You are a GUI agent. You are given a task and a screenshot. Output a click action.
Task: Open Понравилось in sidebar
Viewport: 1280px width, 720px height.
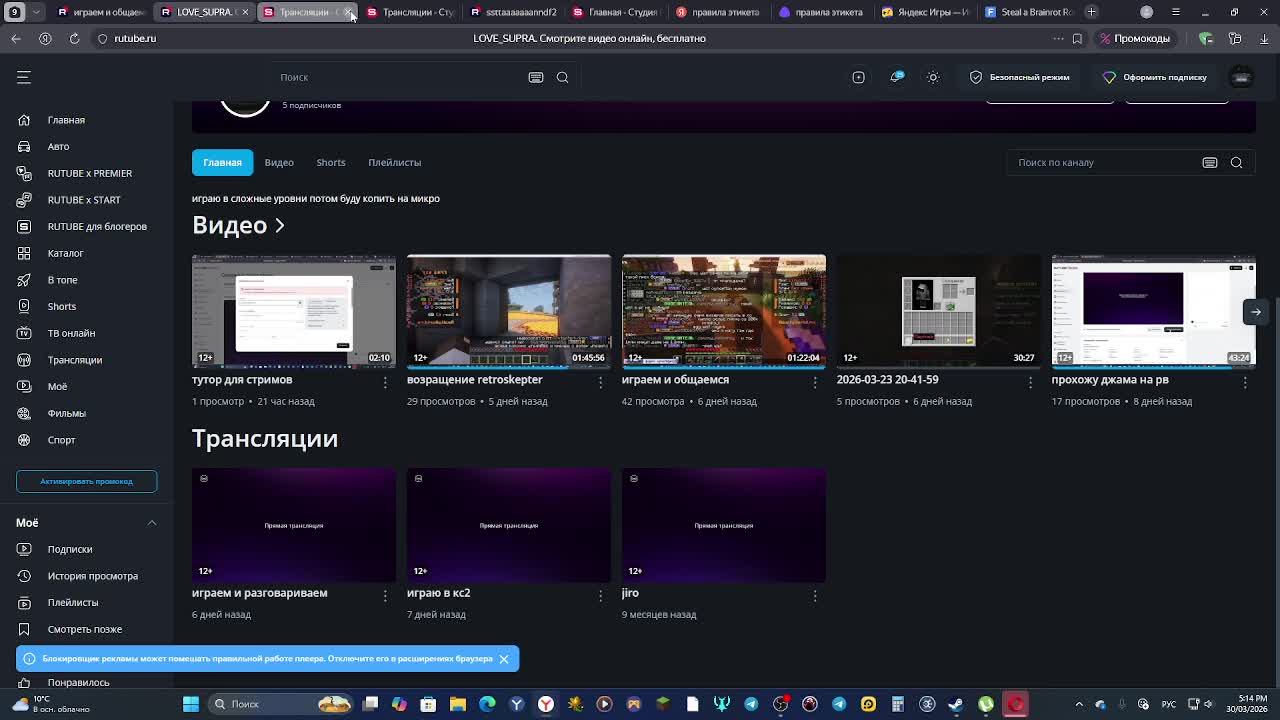(78, 682)
